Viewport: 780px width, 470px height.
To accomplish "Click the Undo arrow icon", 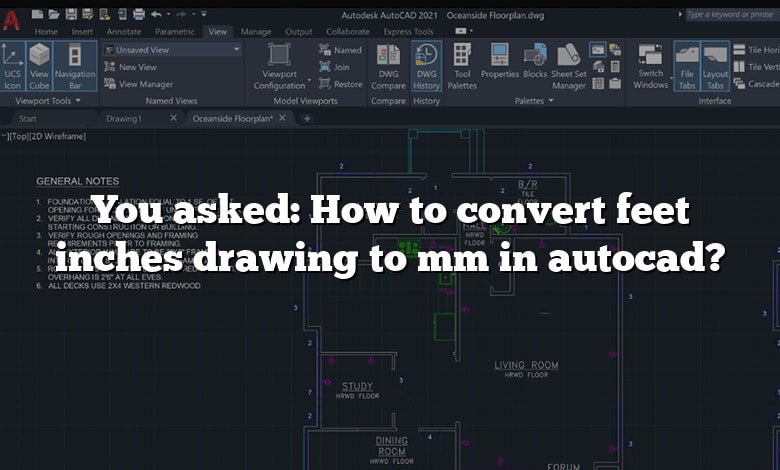I will 156,14.
